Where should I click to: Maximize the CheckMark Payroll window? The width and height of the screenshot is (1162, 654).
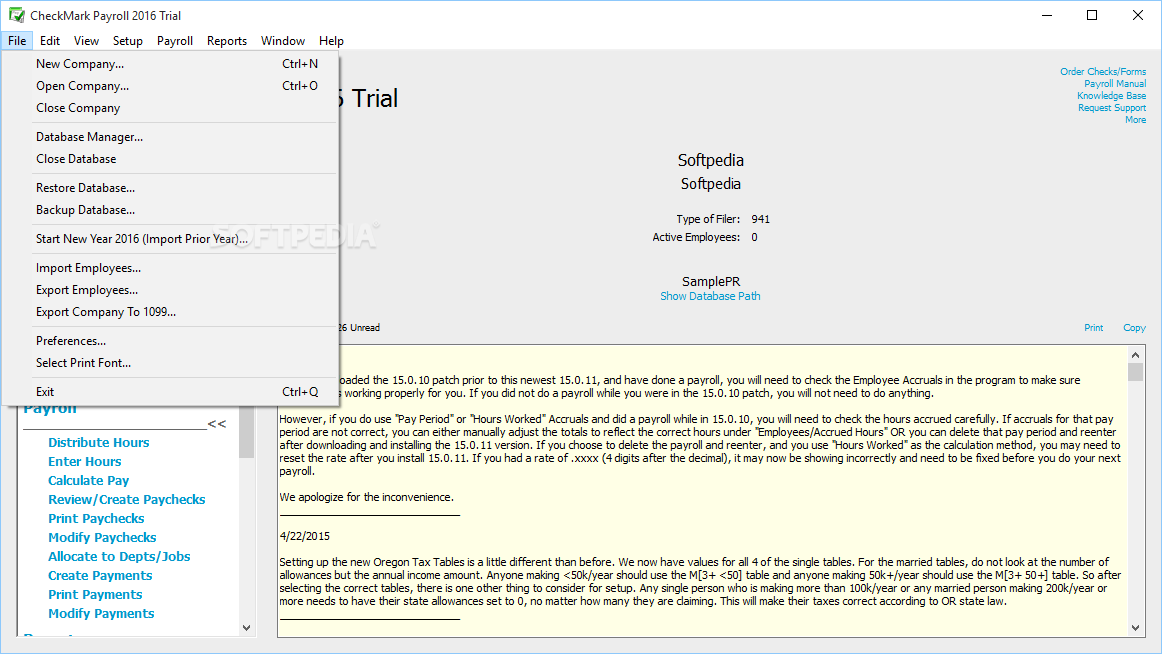click(x=1092, y=16)
